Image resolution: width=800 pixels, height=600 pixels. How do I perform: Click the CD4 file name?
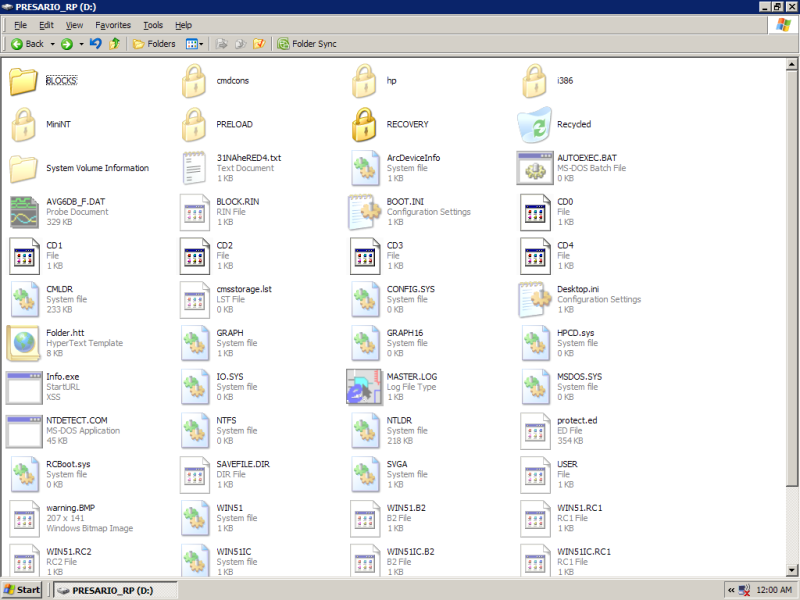click(x=565, y=245)
